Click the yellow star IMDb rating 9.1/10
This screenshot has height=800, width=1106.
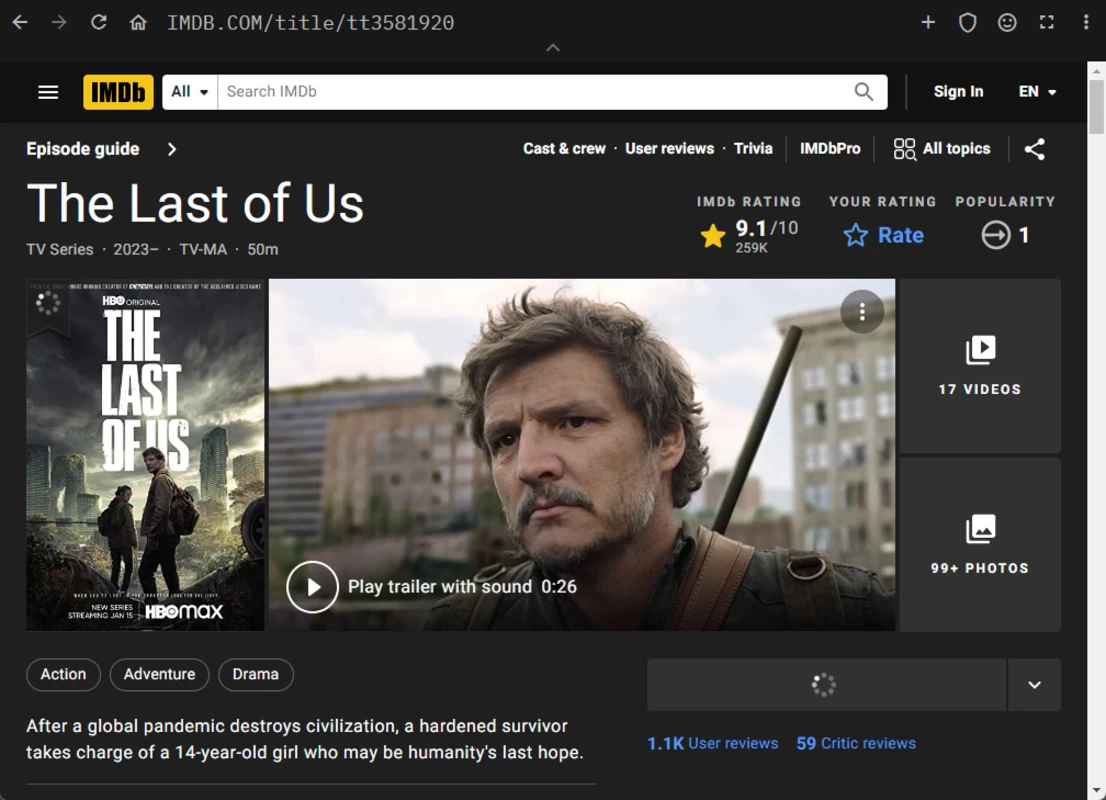coord(749,235)
